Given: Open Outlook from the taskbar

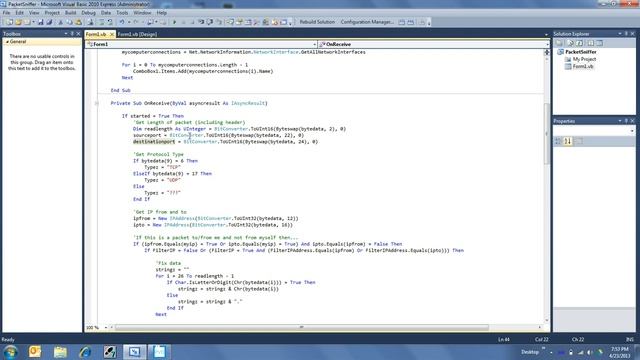Looking at the screenshot, I should coord(35,351).
